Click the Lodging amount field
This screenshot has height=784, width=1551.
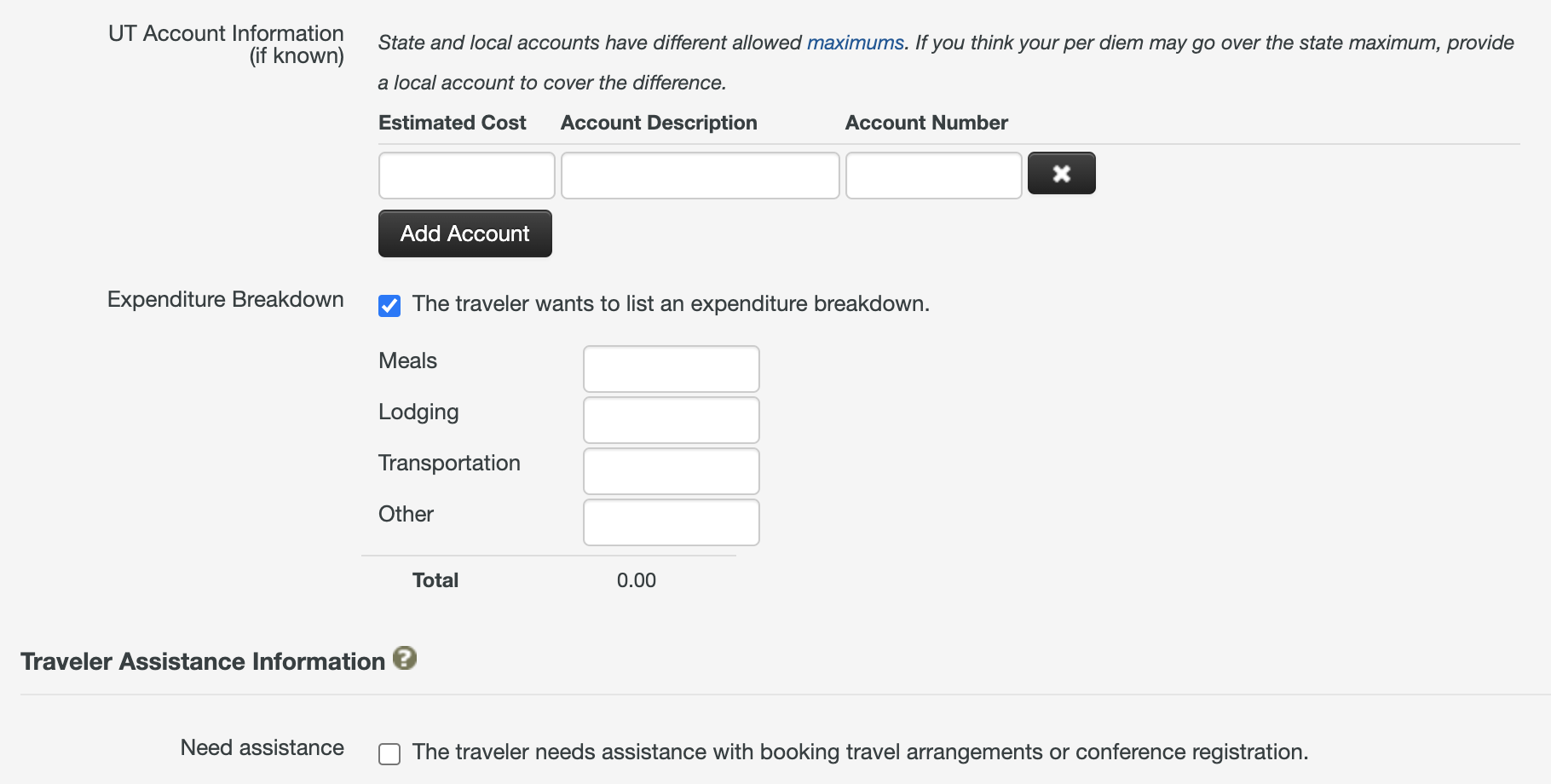click(x=671, y=420)
